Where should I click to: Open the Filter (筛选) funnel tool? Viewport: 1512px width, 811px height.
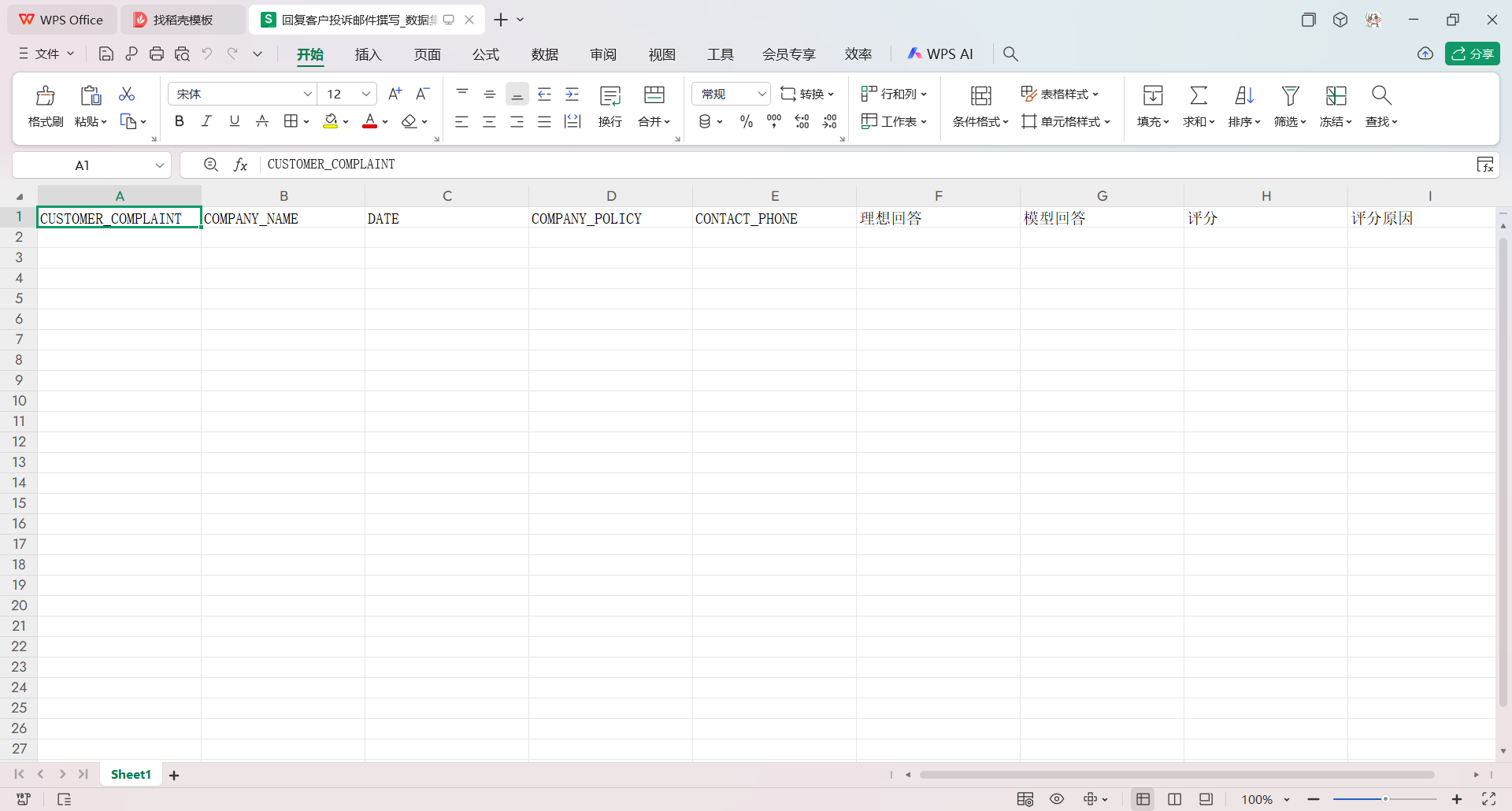1289,96
